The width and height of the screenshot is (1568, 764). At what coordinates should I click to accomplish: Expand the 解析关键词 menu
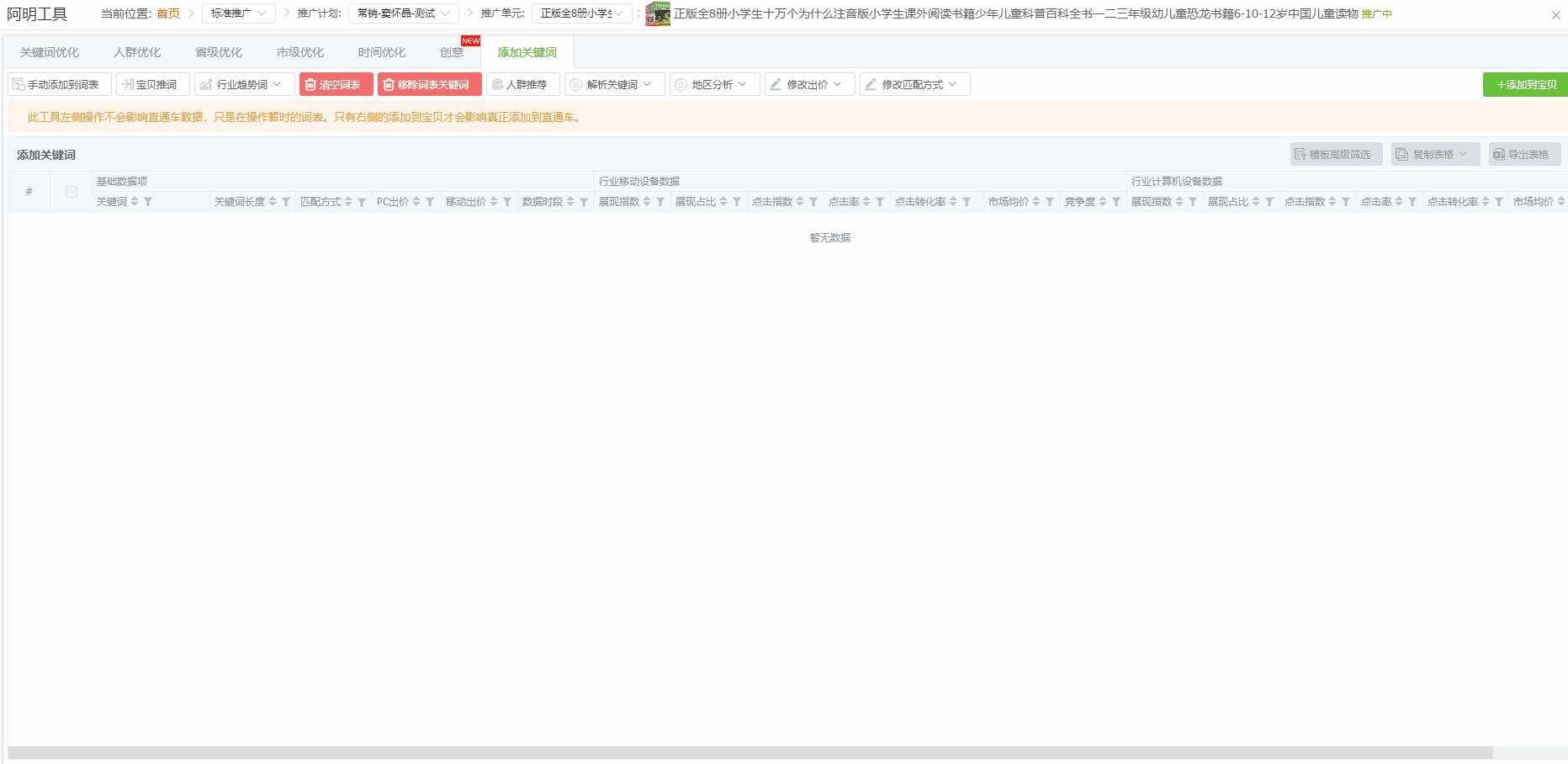615,84
